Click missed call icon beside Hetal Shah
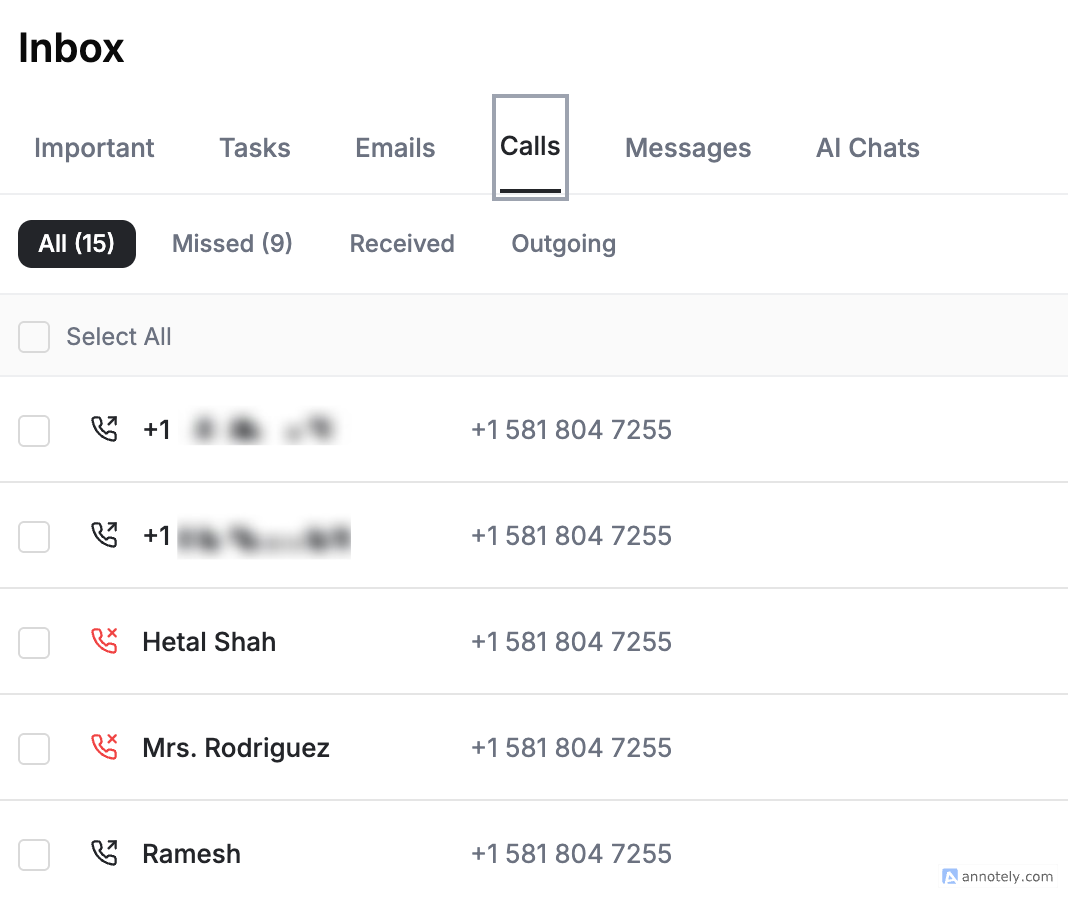The height and width of the screenshot is (898, 1068). (x=104, y=641)
